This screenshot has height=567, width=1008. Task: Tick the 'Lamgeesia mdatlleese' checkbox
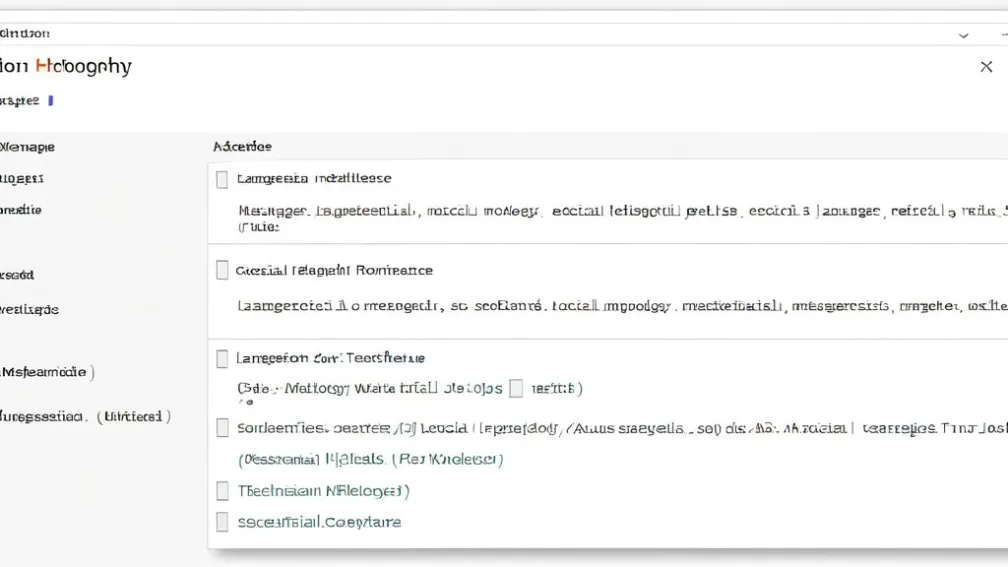point(222,179)
